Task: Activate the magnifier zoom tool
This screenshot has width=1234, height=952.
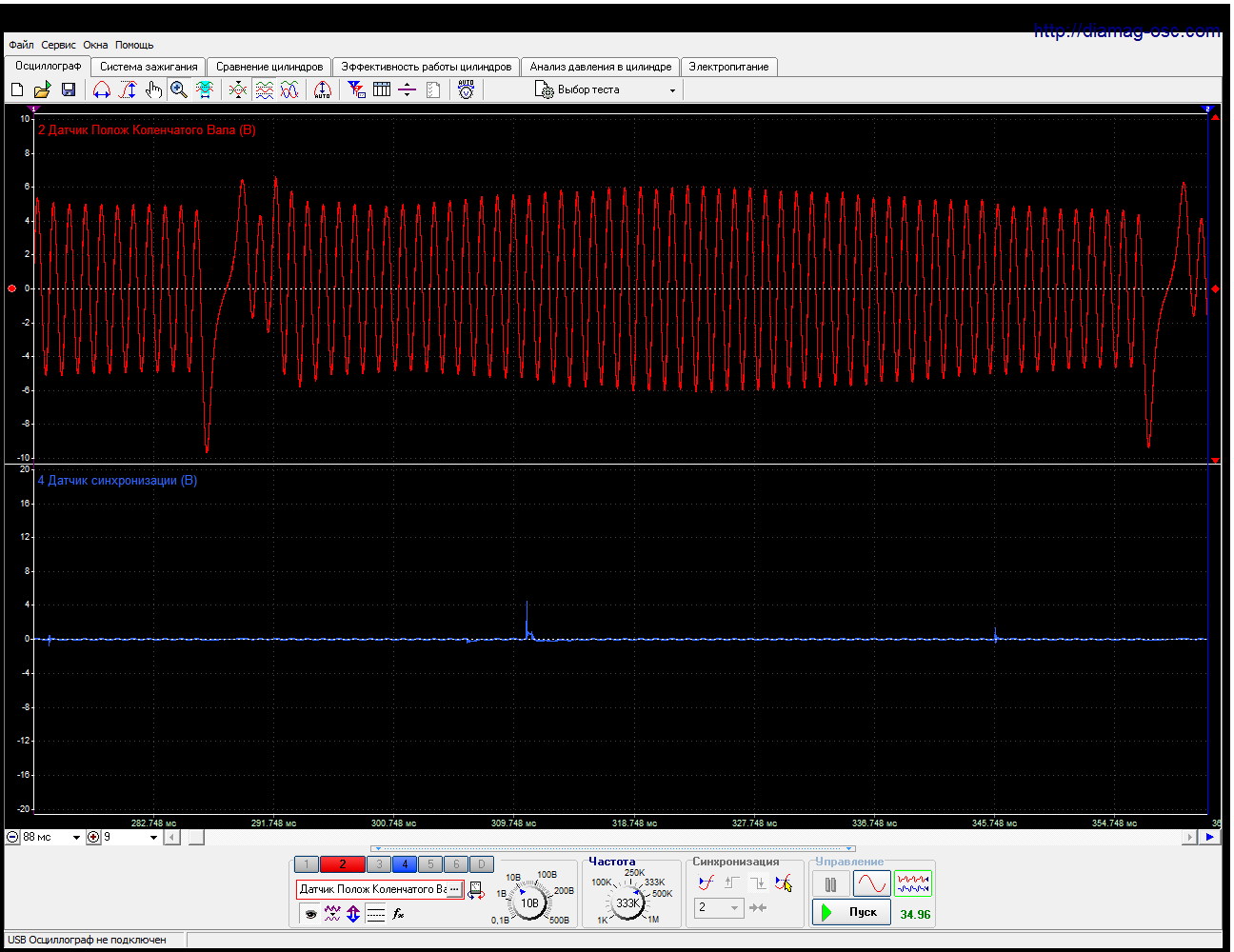Action: [x=178, y=89]
